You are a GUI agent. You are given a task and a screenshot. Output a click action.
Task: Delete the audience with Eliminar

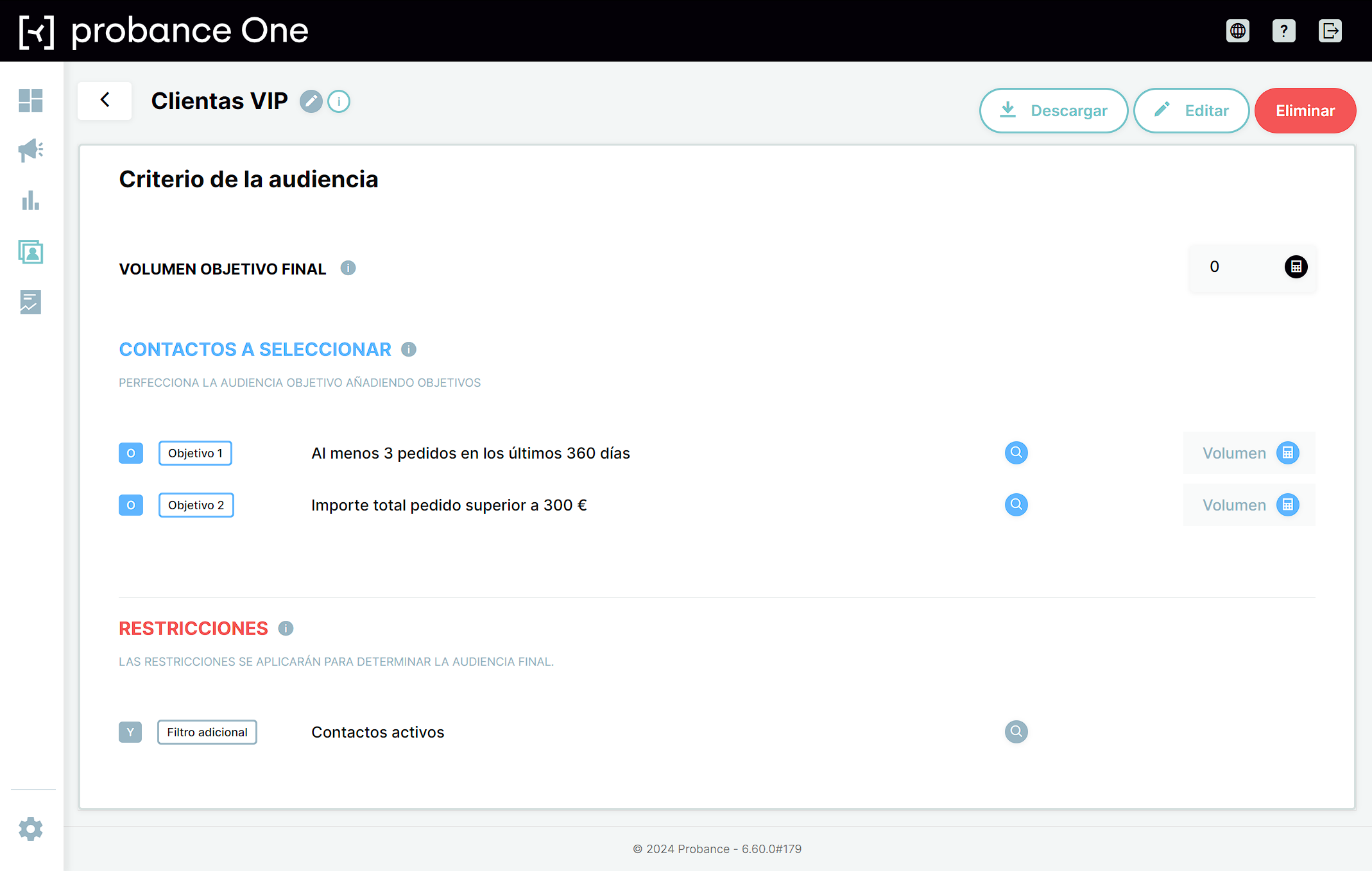[x=1305, y=111]
